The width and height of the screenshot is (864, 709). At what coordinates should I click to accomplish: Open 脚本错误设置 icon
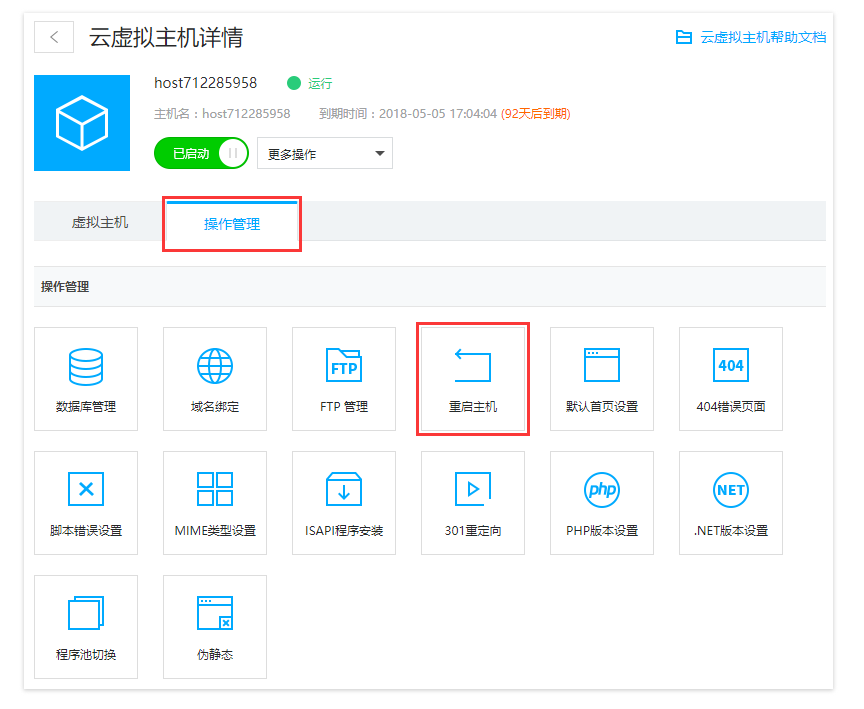(86, 491)
